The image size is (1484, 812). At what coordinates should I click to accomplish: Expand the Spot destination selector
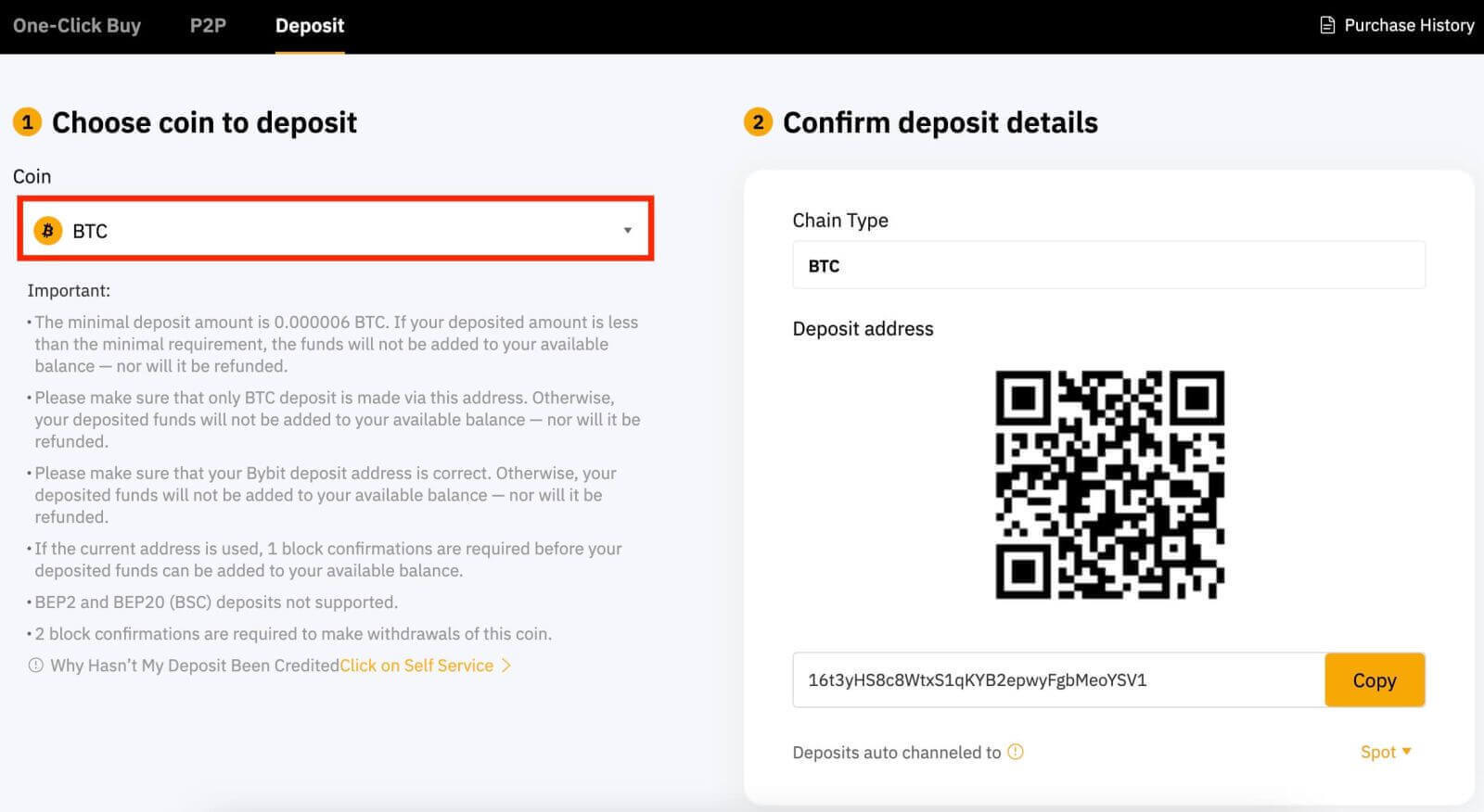(x=1386, y=752)
